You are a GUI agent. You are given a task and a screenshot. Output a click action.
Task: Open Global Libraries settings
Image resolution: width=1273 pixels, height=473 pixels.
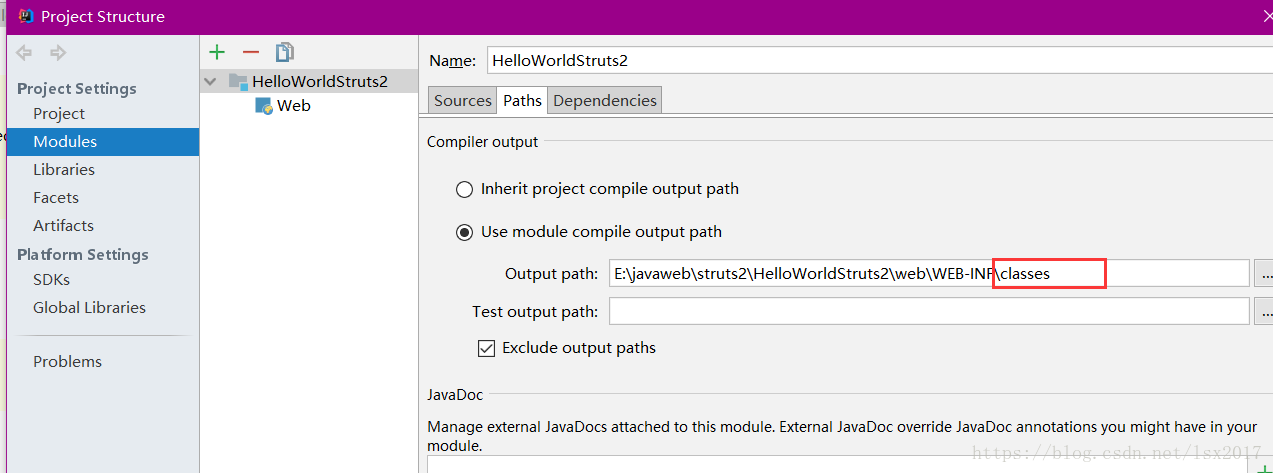pos(89,308)
